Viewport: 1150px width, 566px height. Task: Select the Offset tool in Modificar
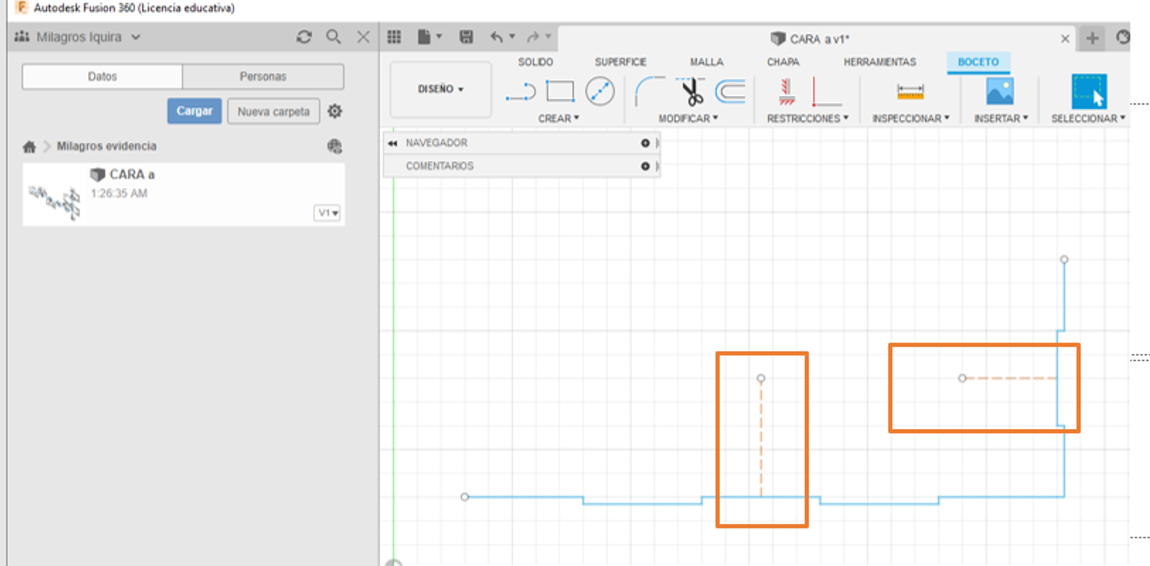pos(730,92)
